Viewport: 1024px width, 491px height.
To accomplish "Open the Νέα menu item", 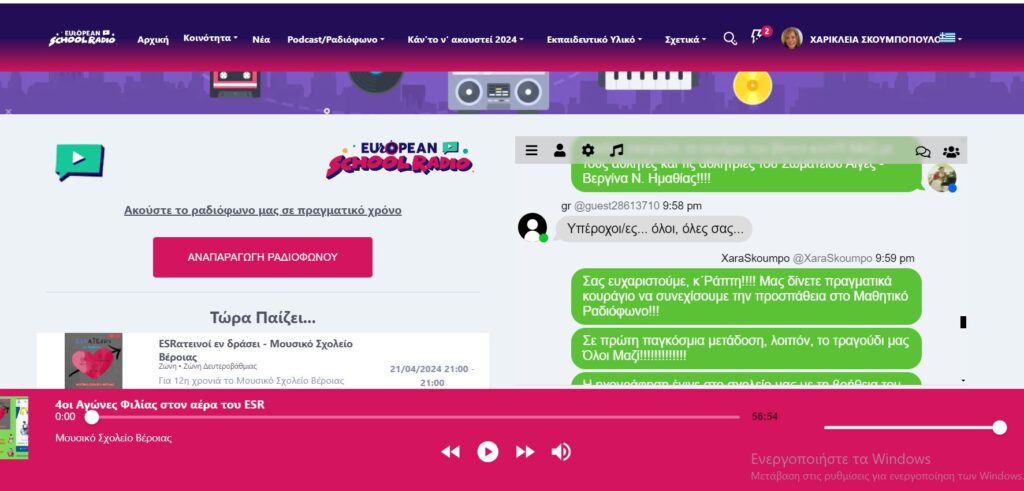I will 261,39.
